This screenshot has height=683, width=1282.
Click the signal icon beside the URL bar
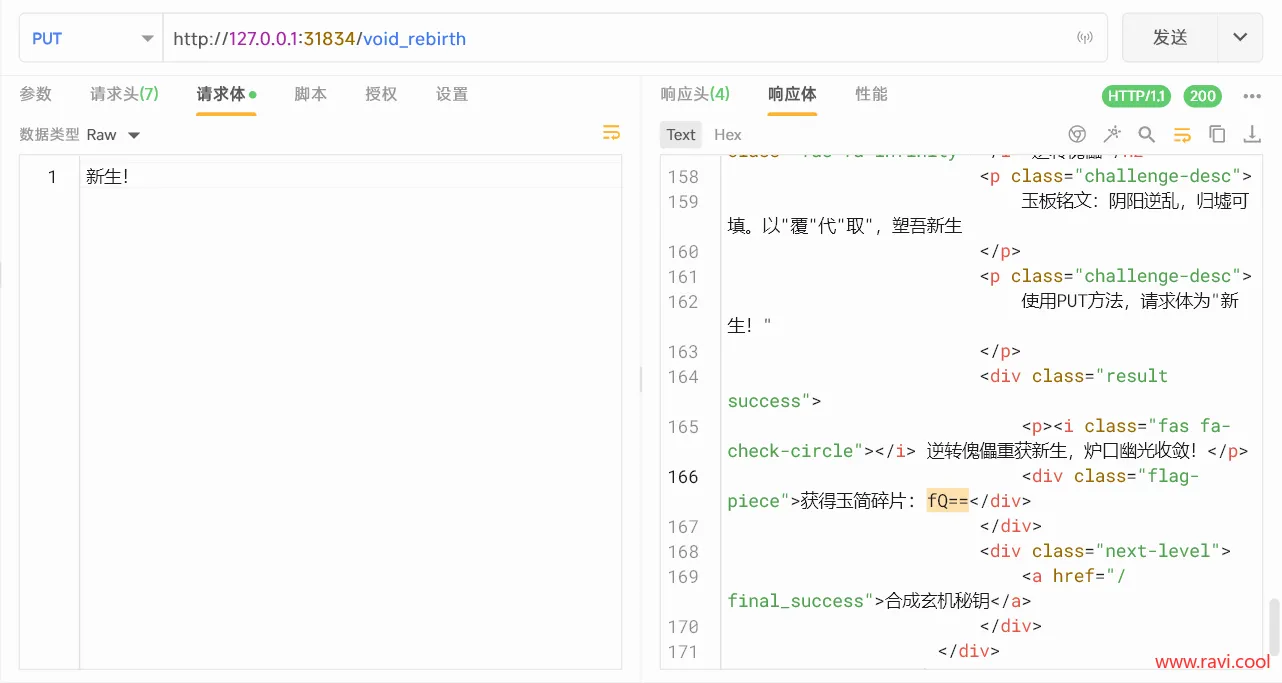coord(1085,37)
